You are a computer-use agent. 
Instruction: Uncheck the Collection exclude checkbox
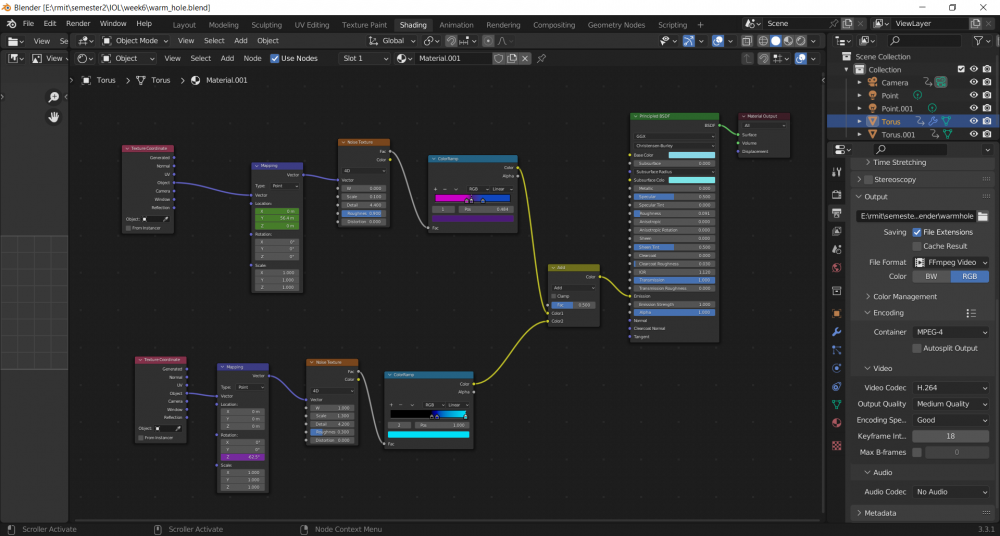click(961, 69)
